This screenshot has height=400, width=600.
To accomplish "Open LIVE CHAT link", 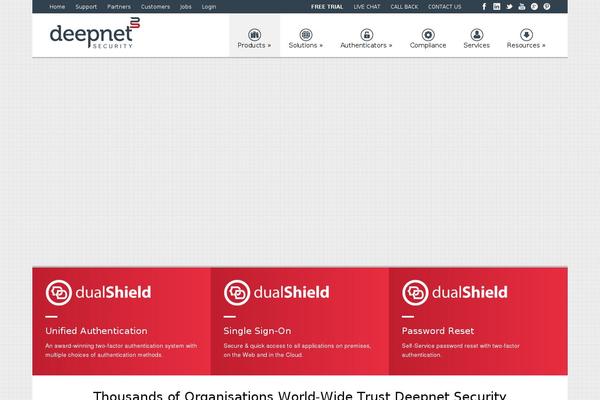I will click(x=367, y=7).
